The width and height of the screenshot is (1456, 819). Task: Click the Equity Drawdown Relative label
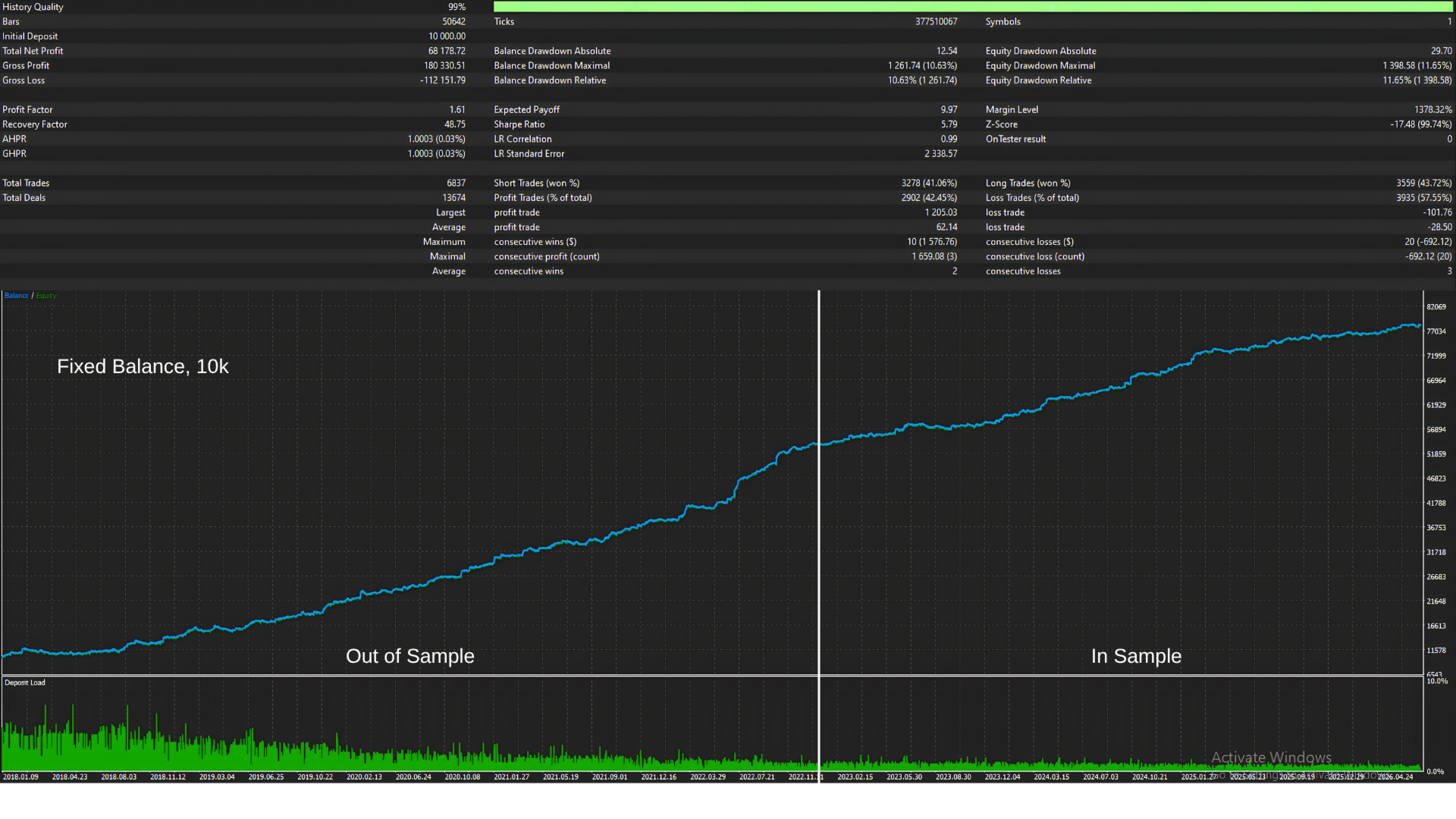pyautogui.click(x=1038, y=80)
